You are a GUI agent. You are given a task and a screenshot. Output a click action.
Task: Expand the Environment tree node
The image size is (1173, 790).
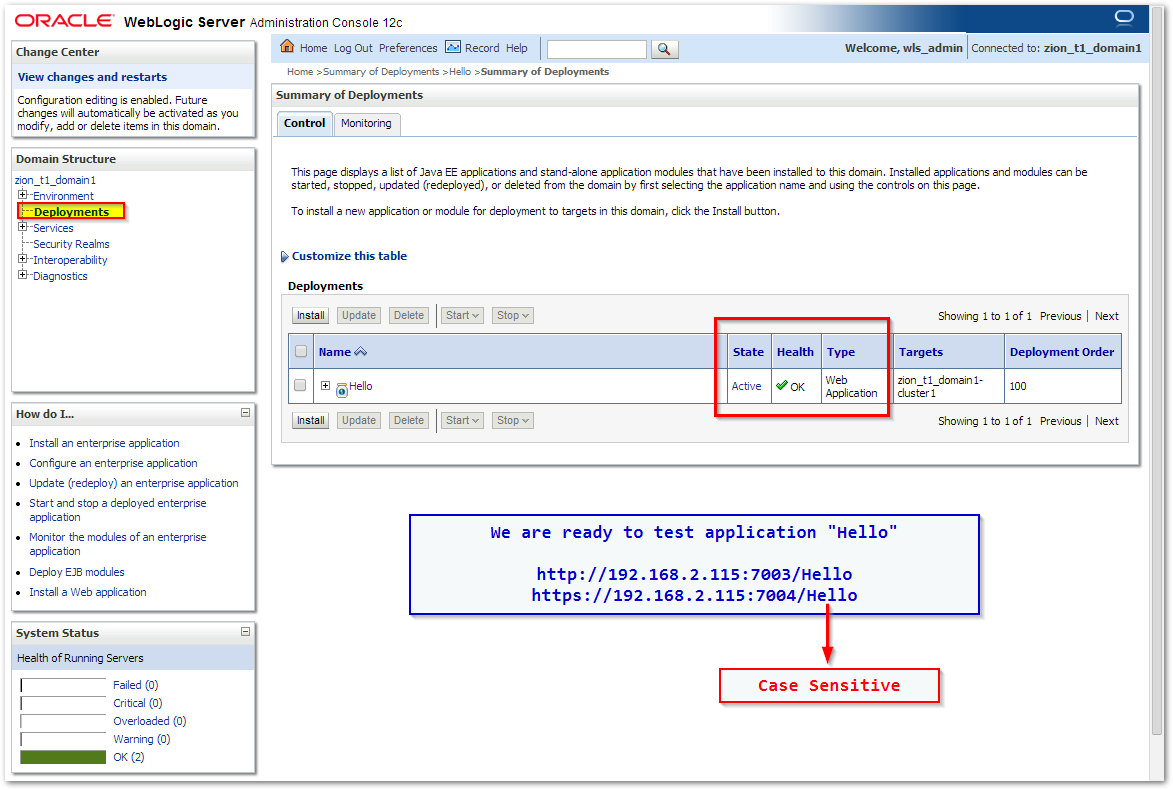tap(22, 195)
